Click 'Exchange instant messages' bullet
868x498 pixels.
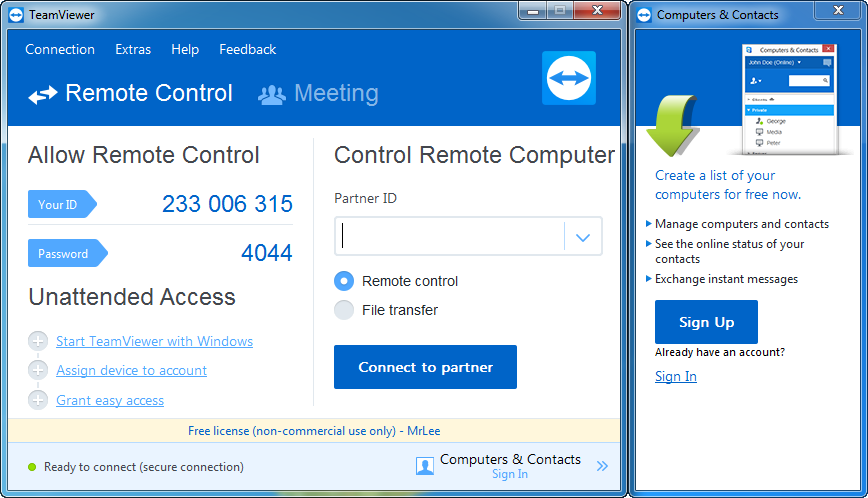pos(726,279)
